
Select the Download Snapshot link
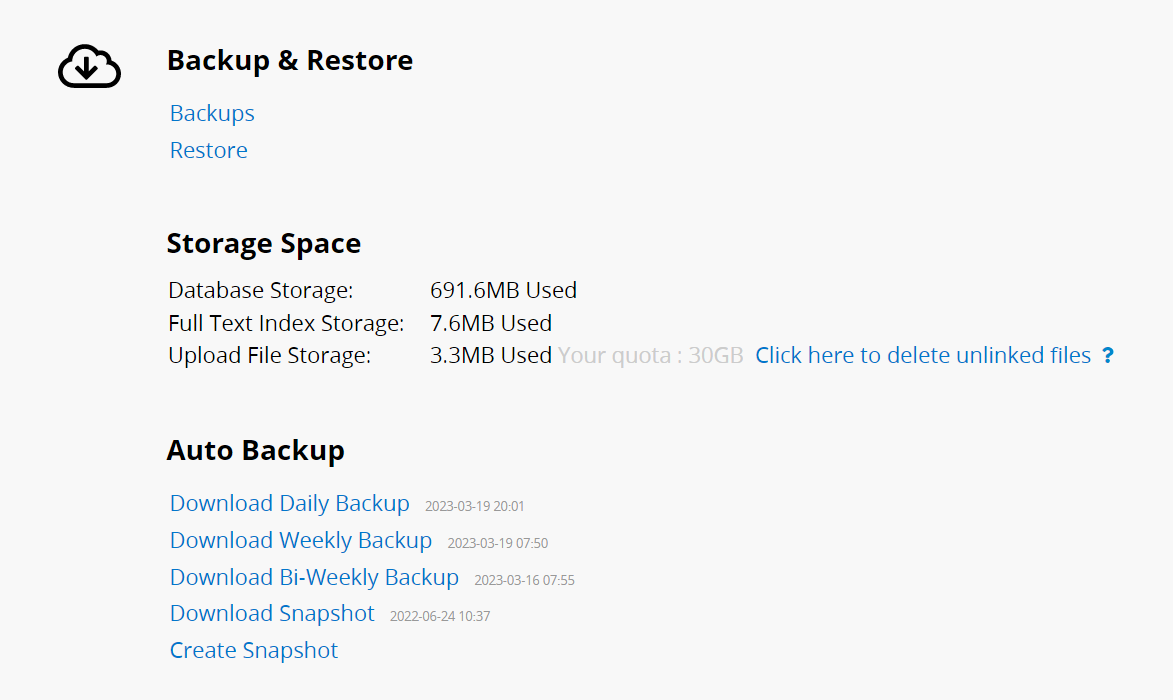272,613
